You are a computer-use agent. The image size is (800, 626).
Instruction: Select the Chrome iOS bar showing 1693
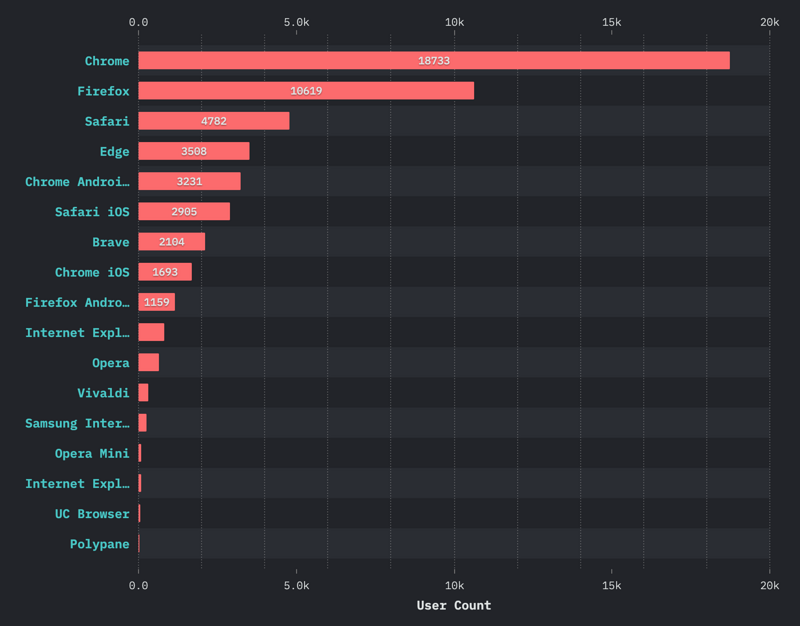click(165, 272)
